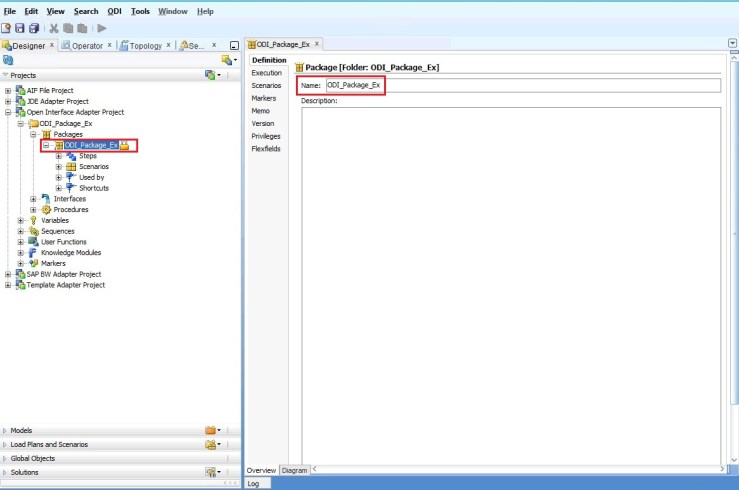Screen dimensions: 739x490
Task: Expand the AIF File Project node
Action: (8, 91)
